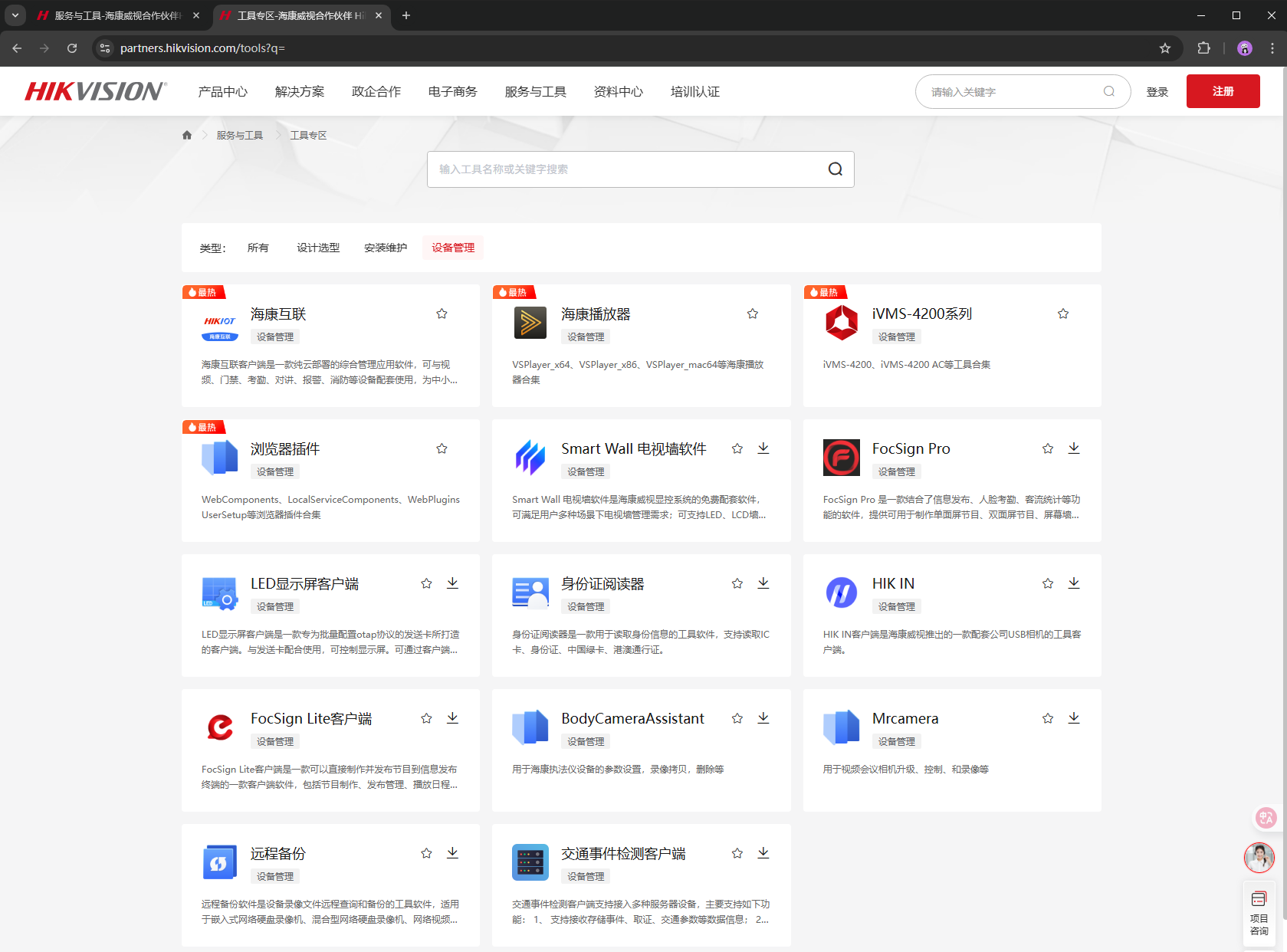Select the 设备管理 type filter
Image resolution: width=1287 pixels, height=952 pixels.
click(453, 248)
